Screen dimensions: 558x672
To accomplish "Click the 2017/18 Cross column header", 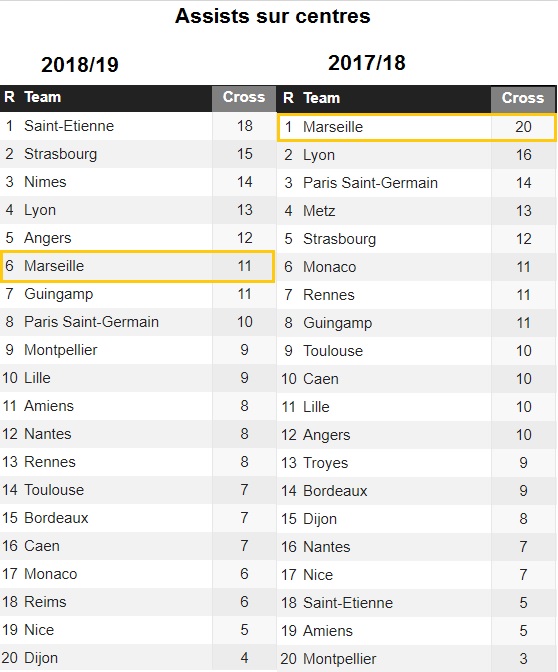I will point(523,98).
